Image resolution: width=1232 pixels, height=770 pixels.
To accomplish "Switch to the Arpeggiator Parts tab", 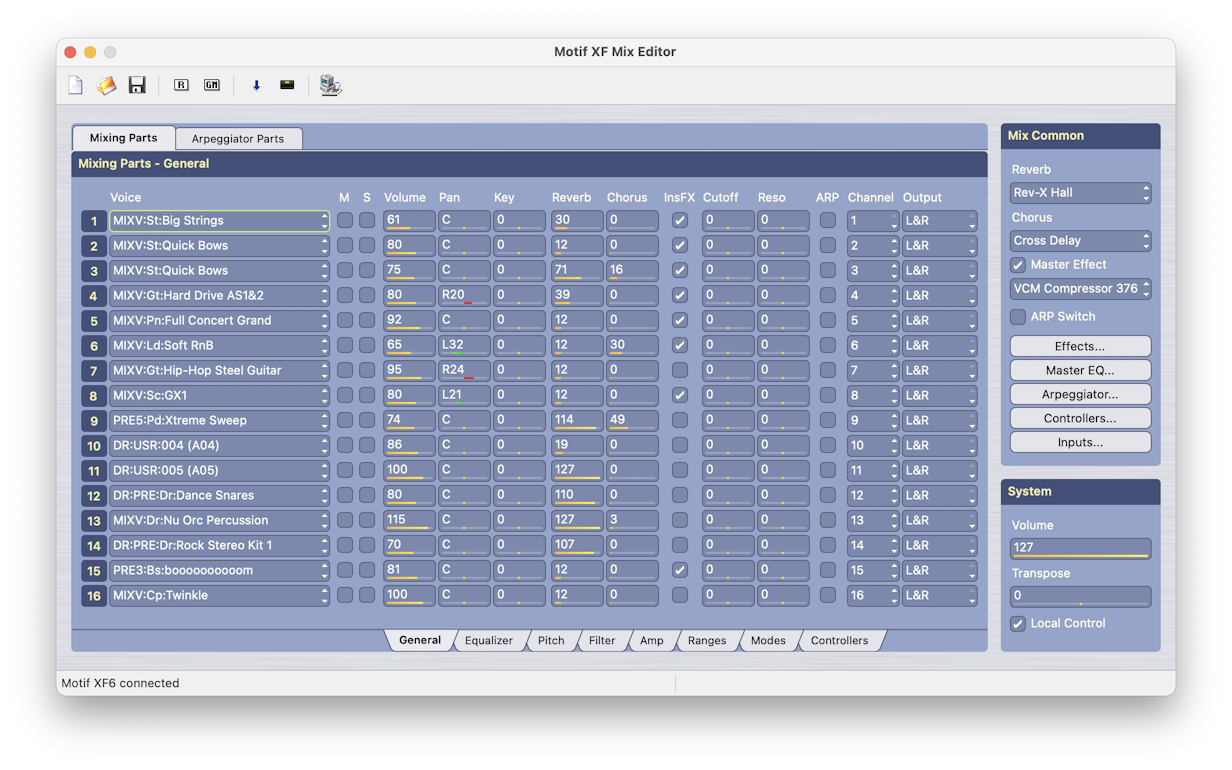I will [x=238, y=139].
